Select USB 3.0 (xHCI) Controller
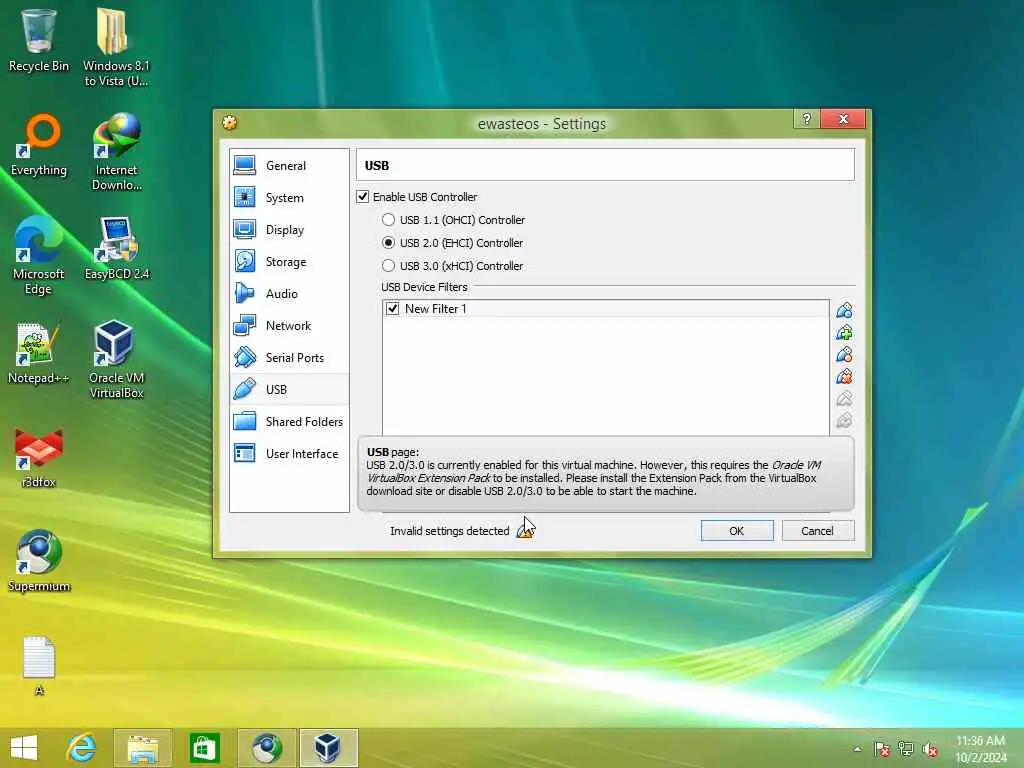This screenshot has height=768, width=1024. 388,266
